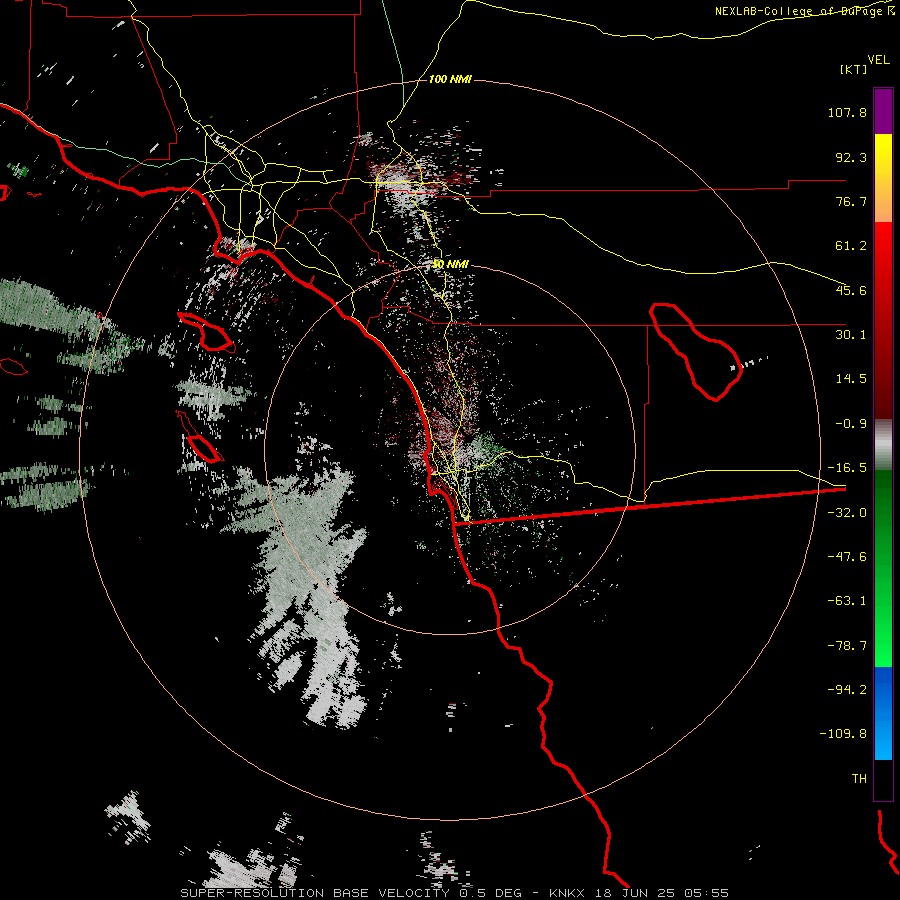Select the -109.8 velocity scale value
This screenshot has width=900, height=900.
pyautogui.click(x=844, y=734)
